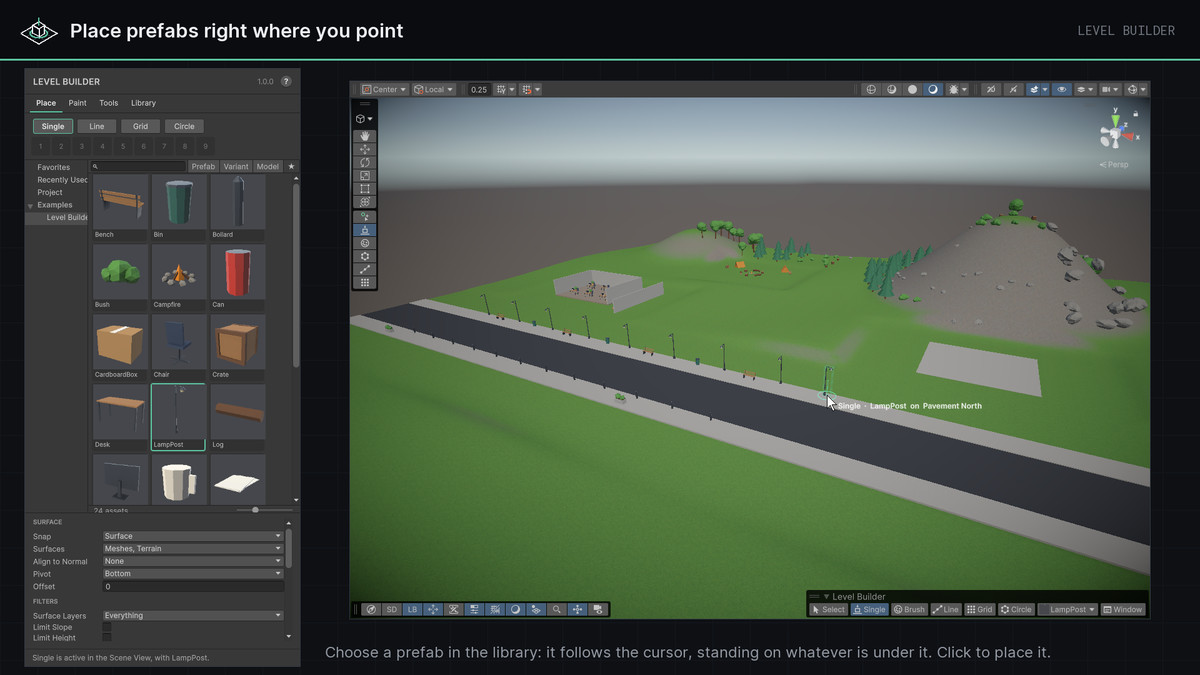Click the Circle placement mode button

(185, 126)
